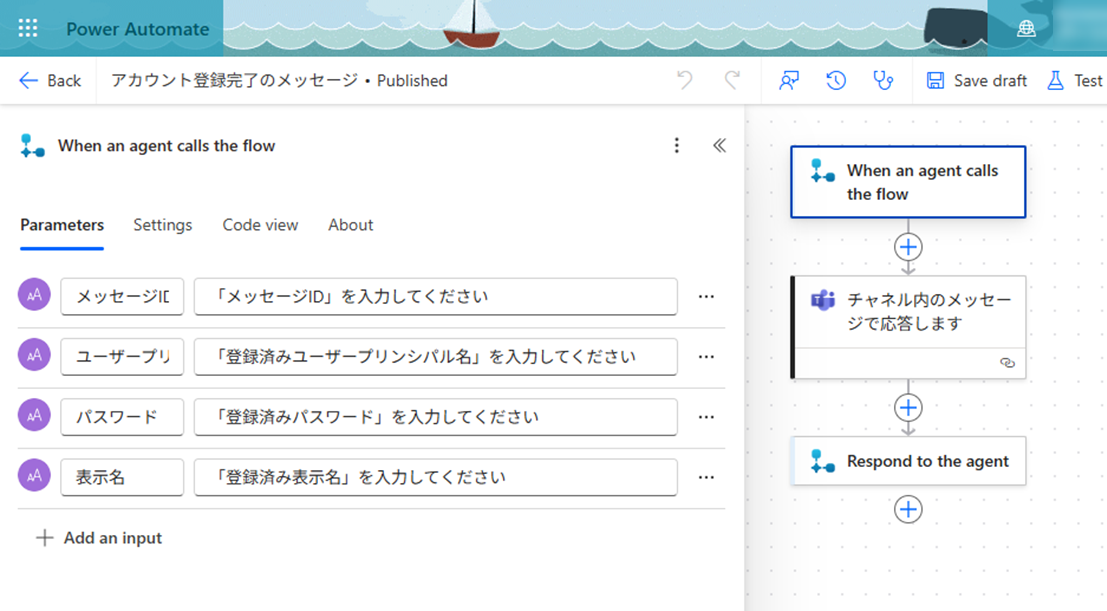1107x611 pixels.
Task: Click the パスワード name field
Action: (122, 417)
